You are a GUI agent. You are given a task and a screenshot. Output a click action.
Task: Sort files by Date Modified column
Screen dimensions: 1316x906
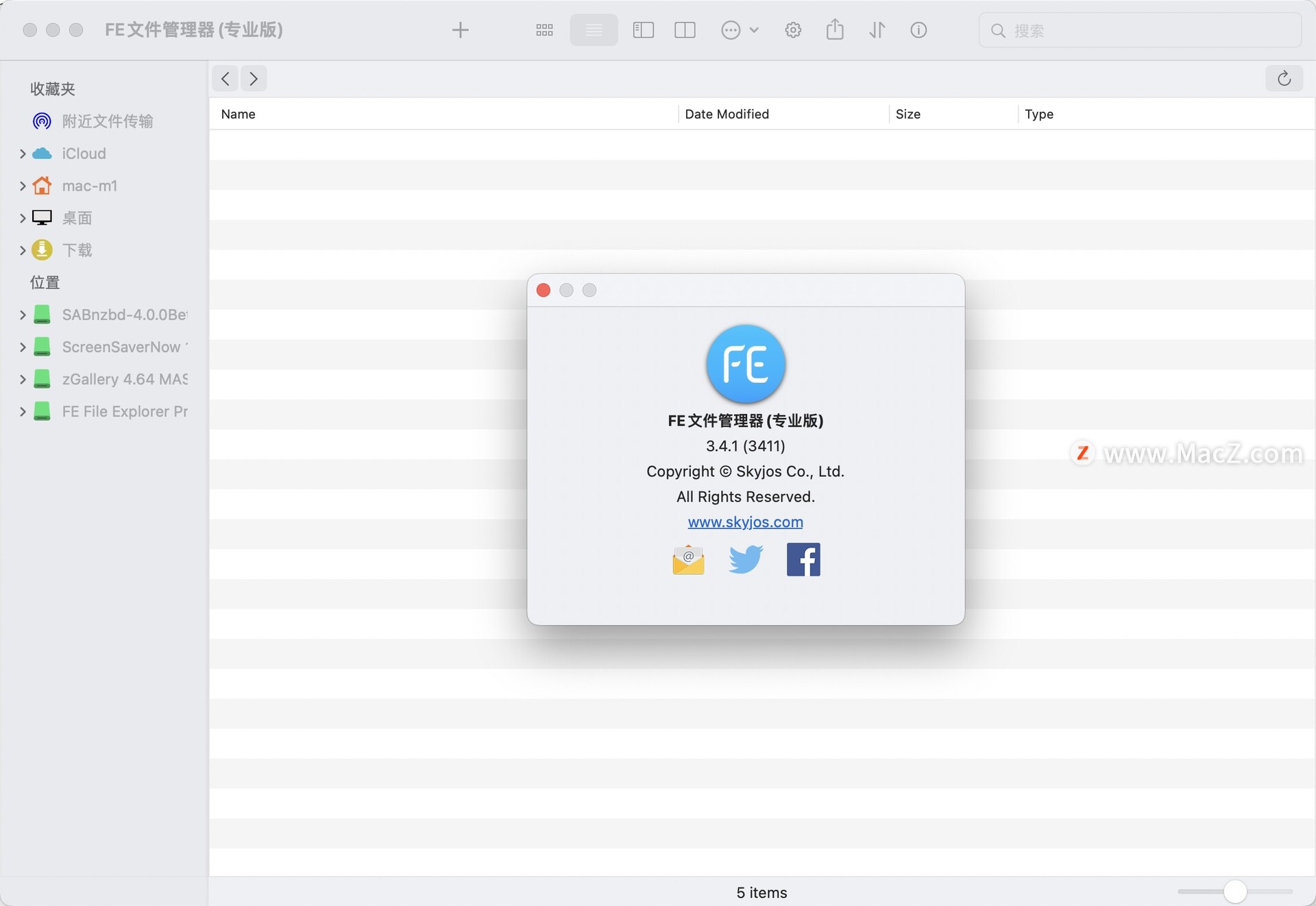pos(727,114)
